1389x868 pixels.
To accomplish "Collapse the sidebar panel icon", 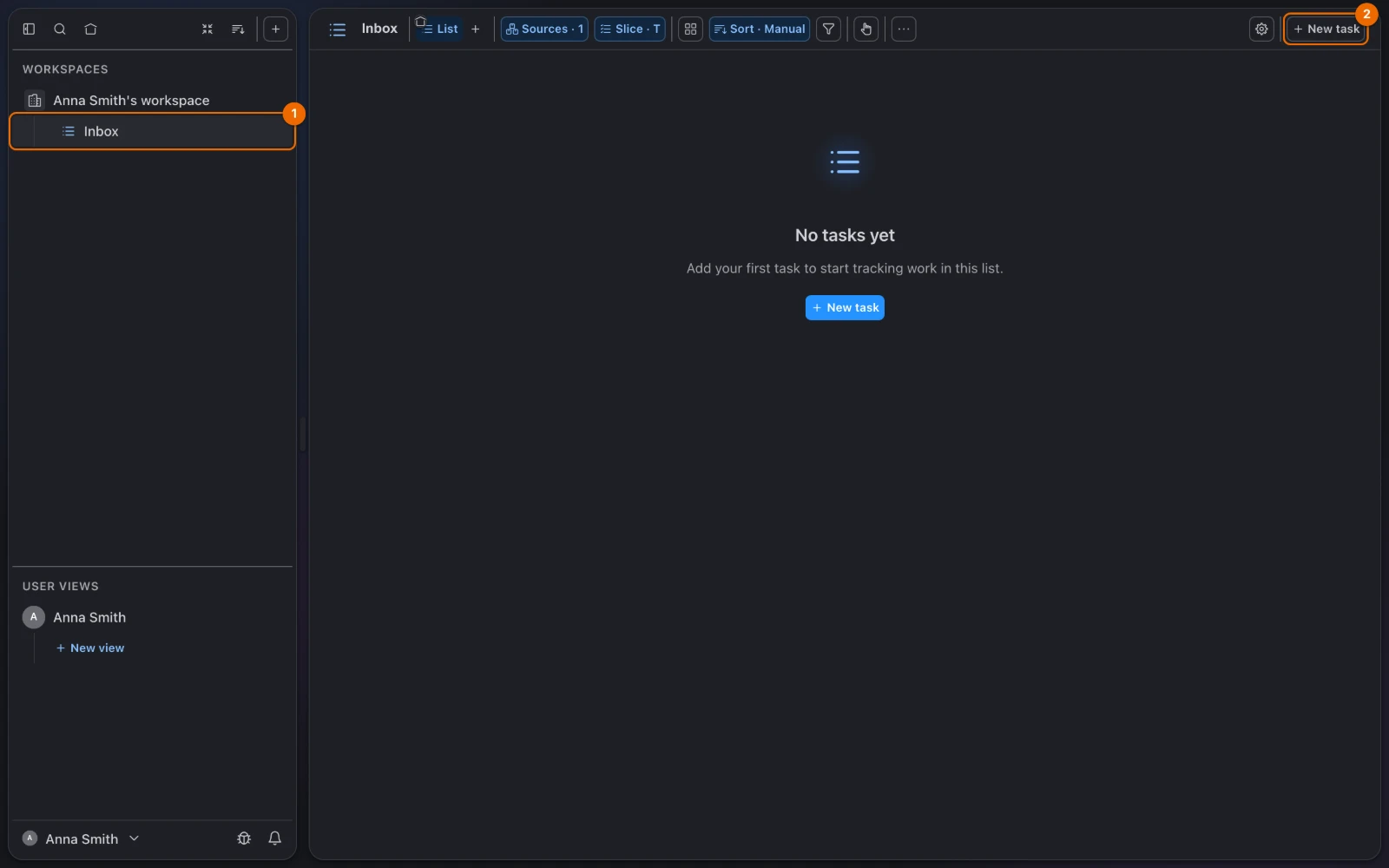I will pyautogui.click(x=29, y=29).
